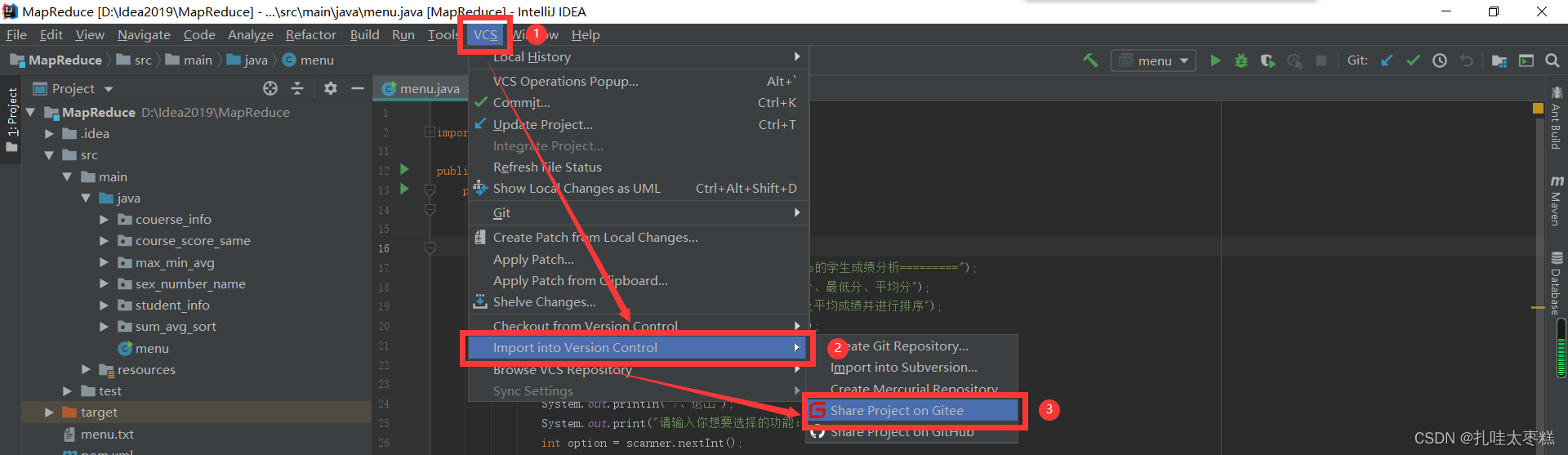Click the editor error stripe marker

click(x=1538, y=307)
